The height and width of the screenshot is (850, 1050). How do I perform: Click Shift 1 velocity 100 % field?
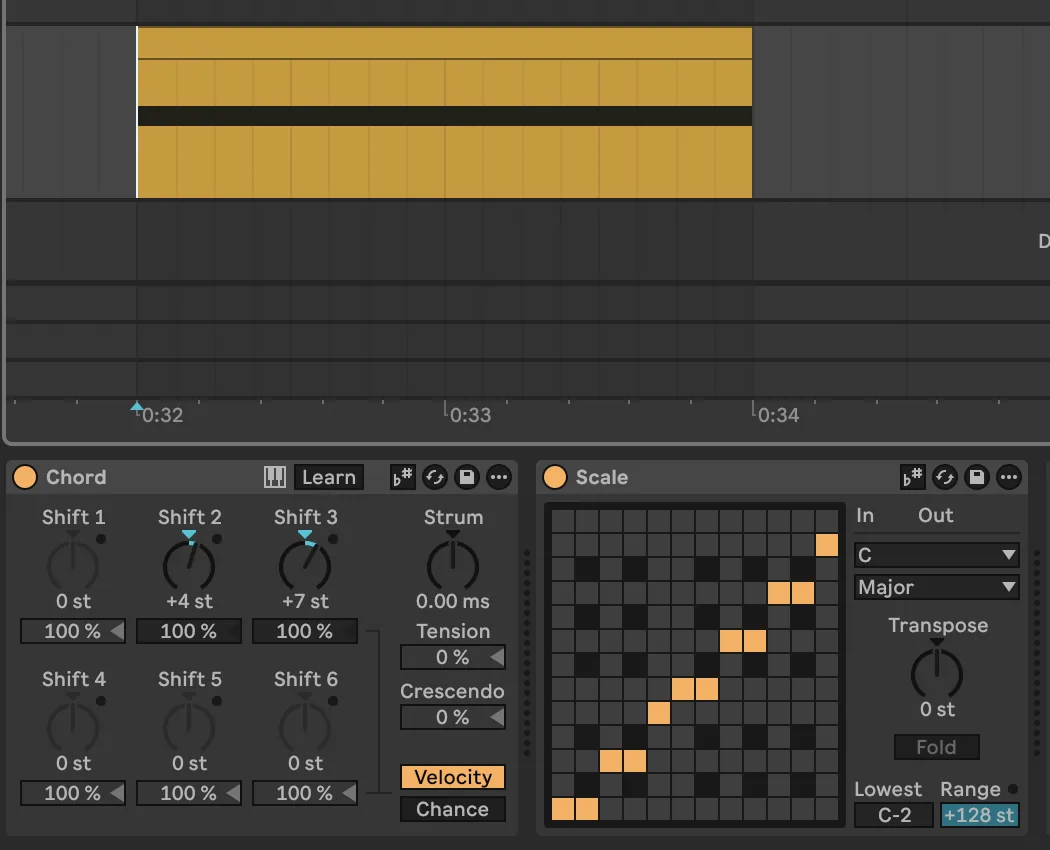pyautogui.click(x=73, y=631)
